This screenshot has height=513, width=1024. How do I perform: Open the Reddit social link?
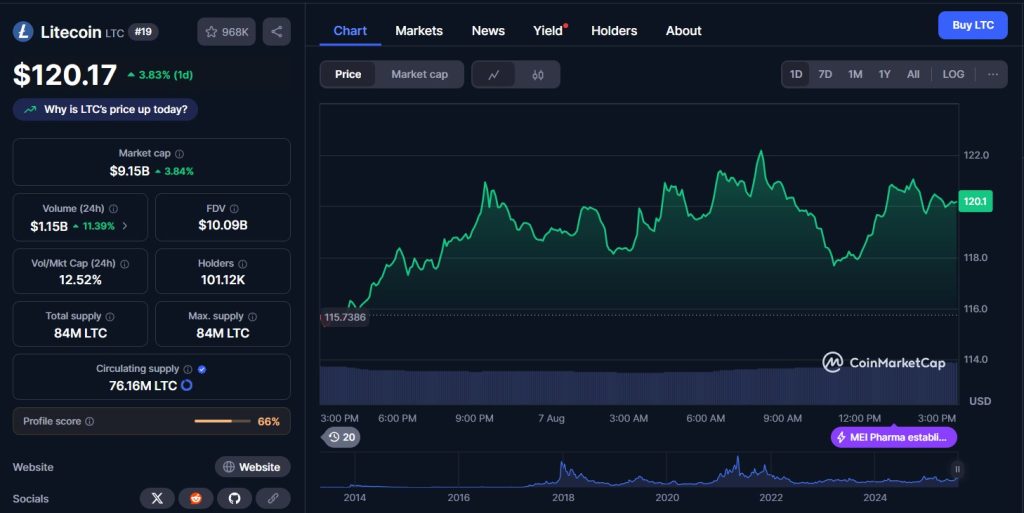pos(196,497)
